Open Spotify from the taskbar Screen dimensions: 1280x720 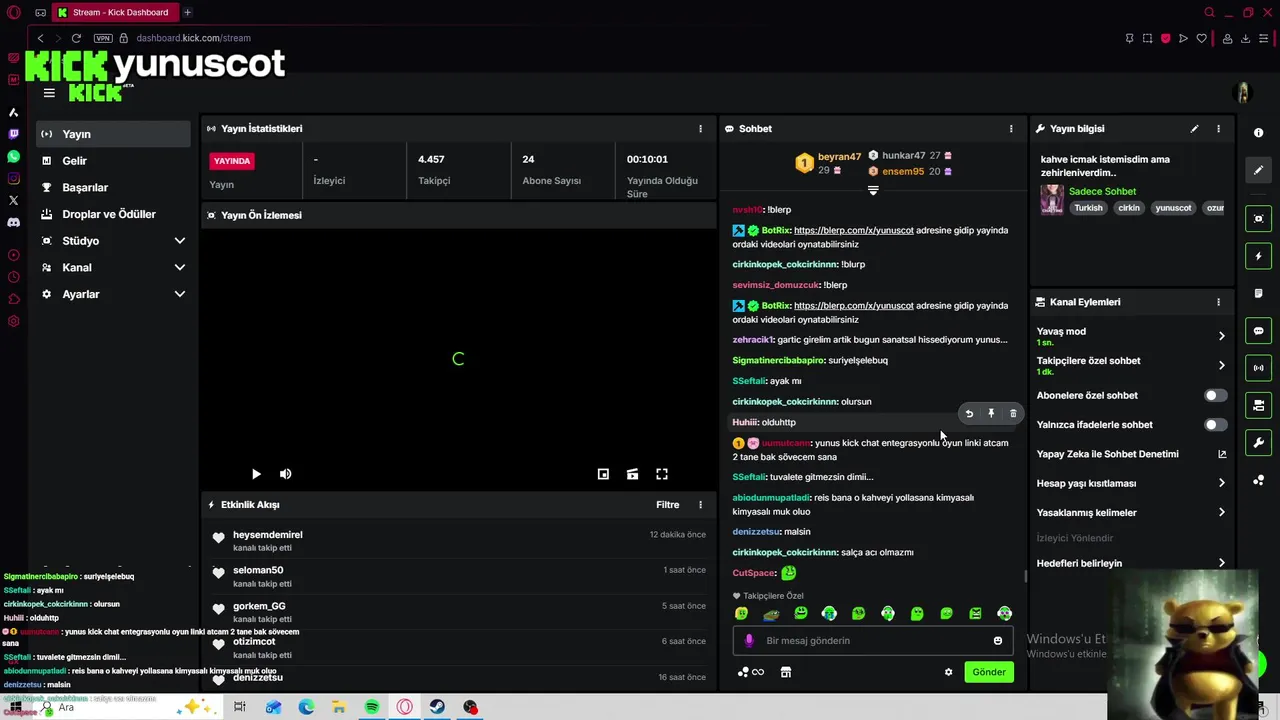coord(372,707)
